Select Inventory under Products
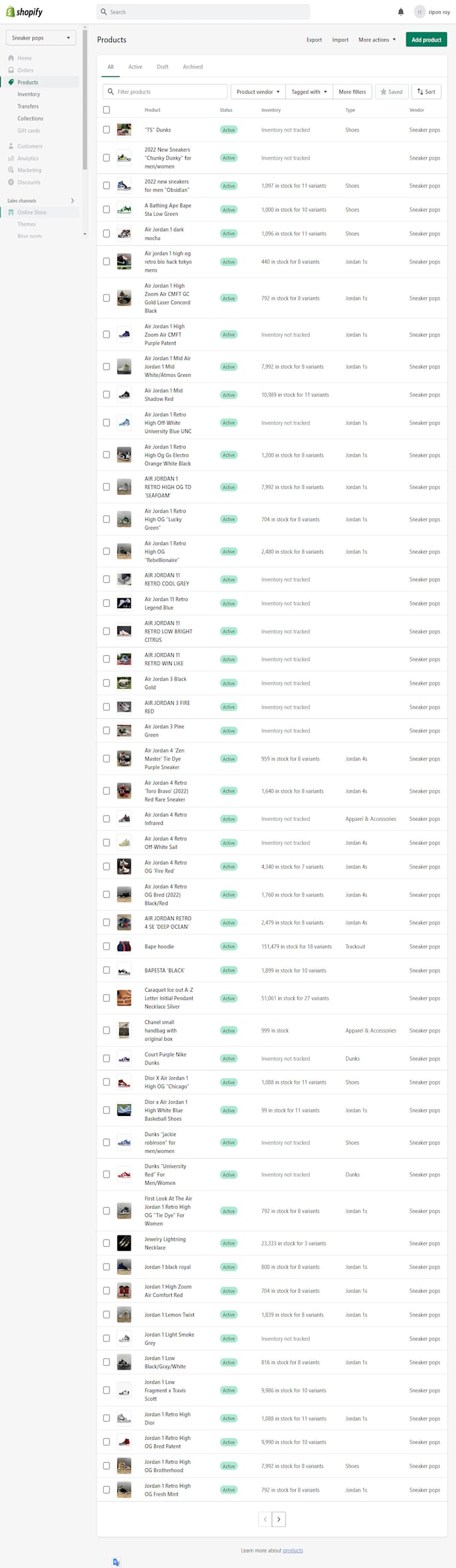 (28, 94)
